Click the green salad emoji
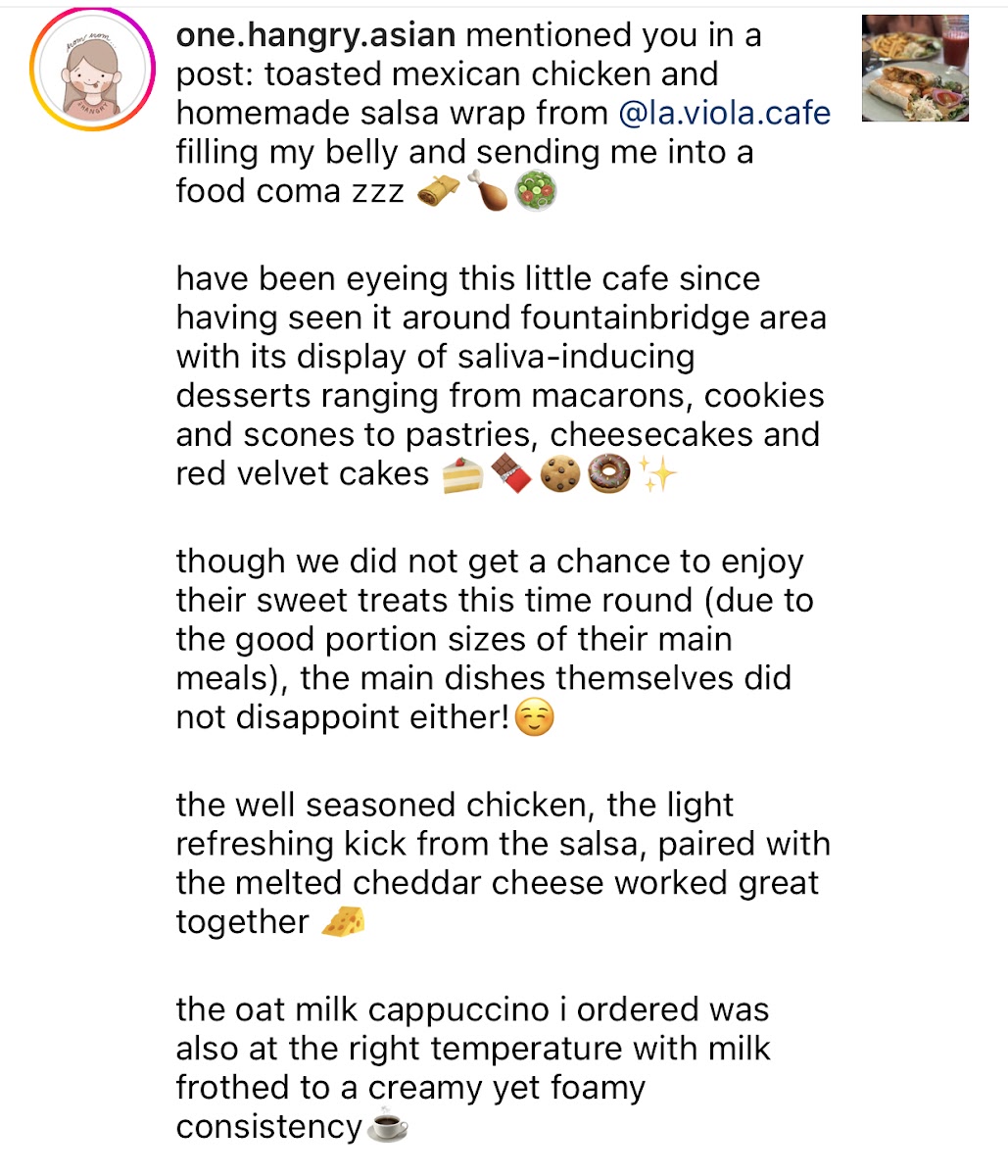Viewport: 1008px width, 1176px height. tap(536, 191)
